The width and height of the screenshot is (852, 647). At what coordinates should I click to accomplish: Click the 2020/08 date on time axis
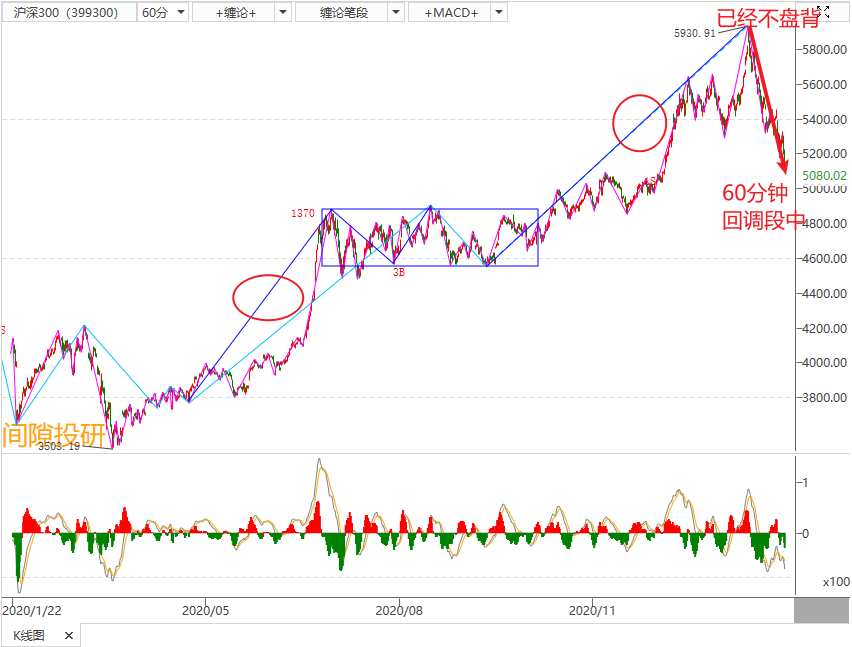coord(399,609)
